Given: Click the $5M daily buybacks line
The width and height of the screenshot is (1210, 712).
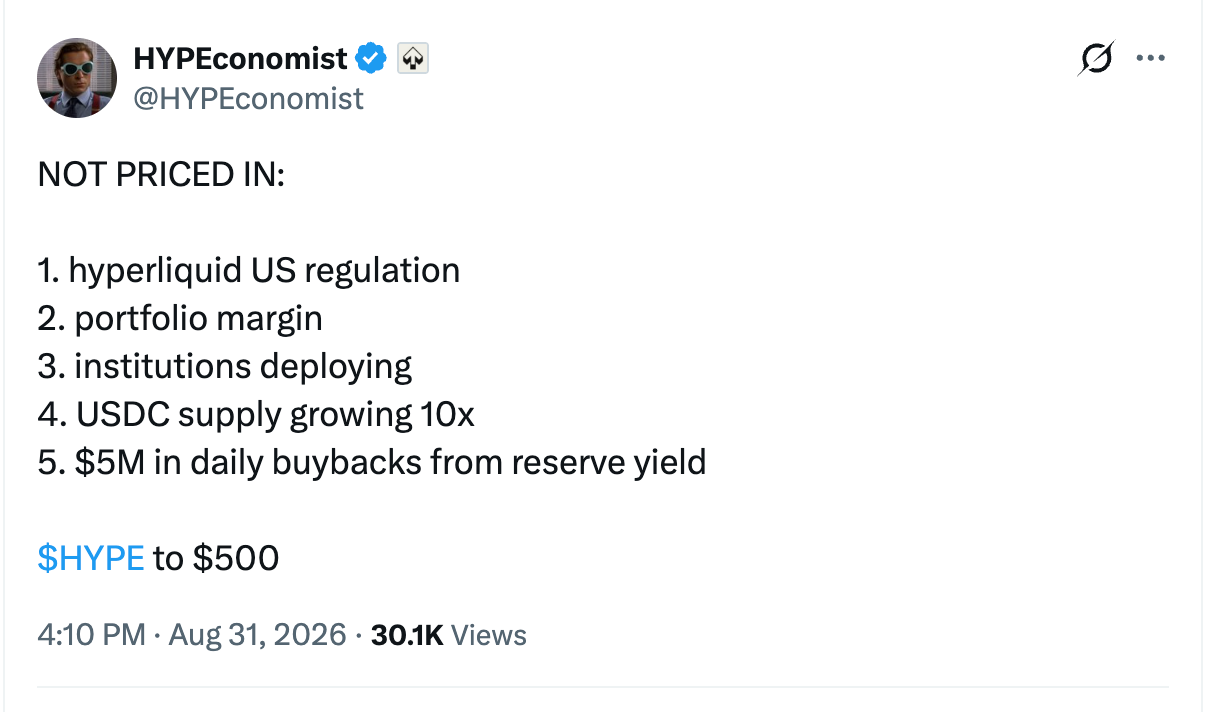Looking at the screenshot, I should point(372,462).
